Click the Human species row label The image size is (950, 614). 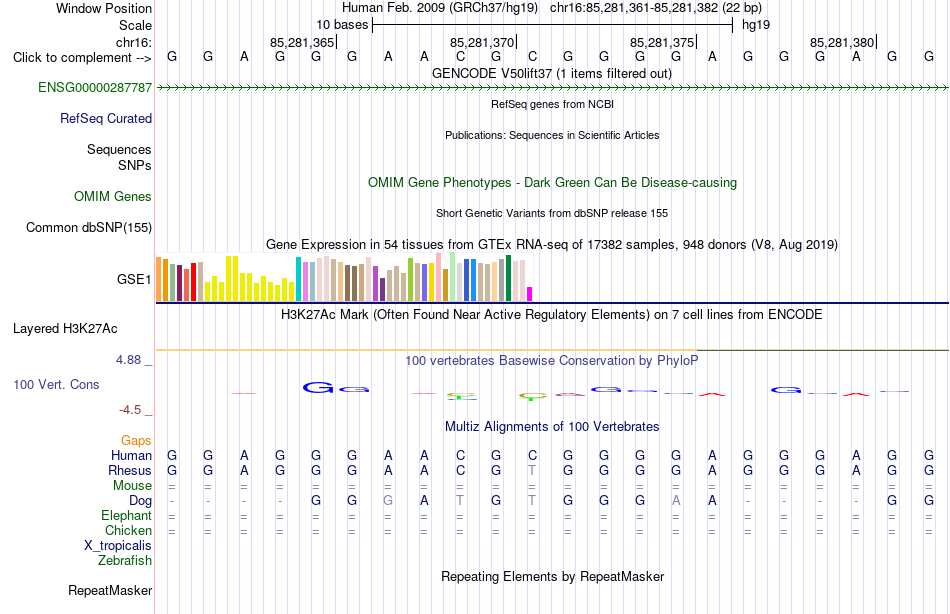coord(131,455)
